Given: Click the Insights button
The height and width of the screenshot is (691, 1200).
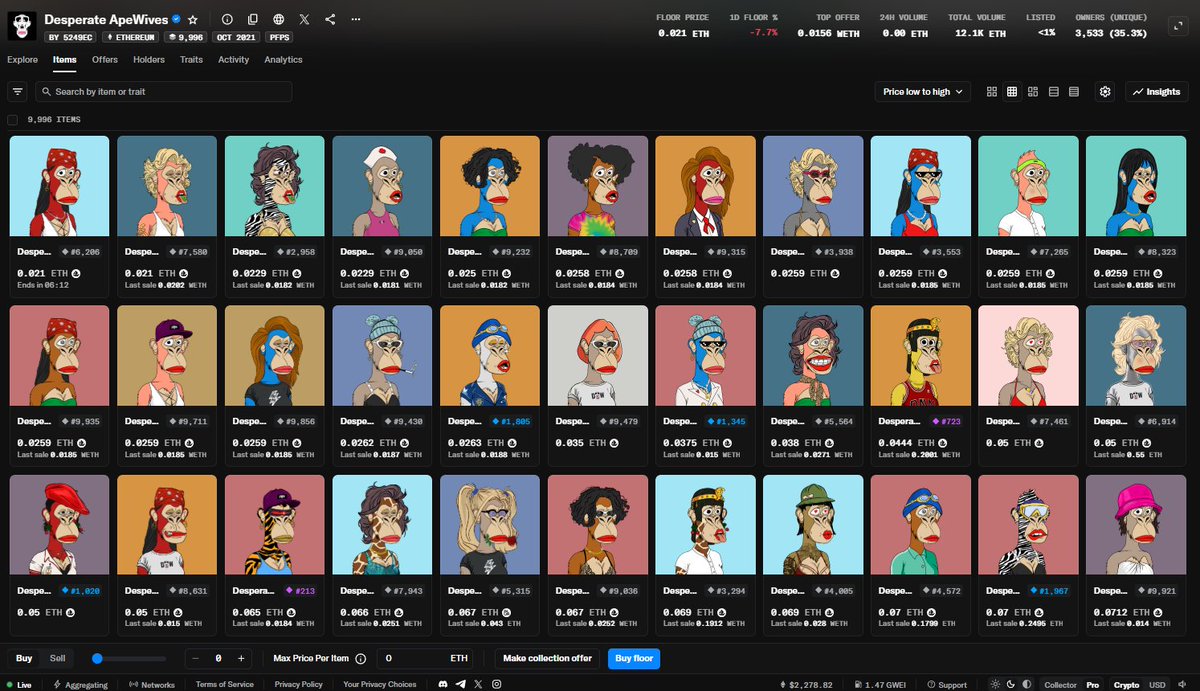Looking at the screenshot, I should click(x=1156, y=91).
